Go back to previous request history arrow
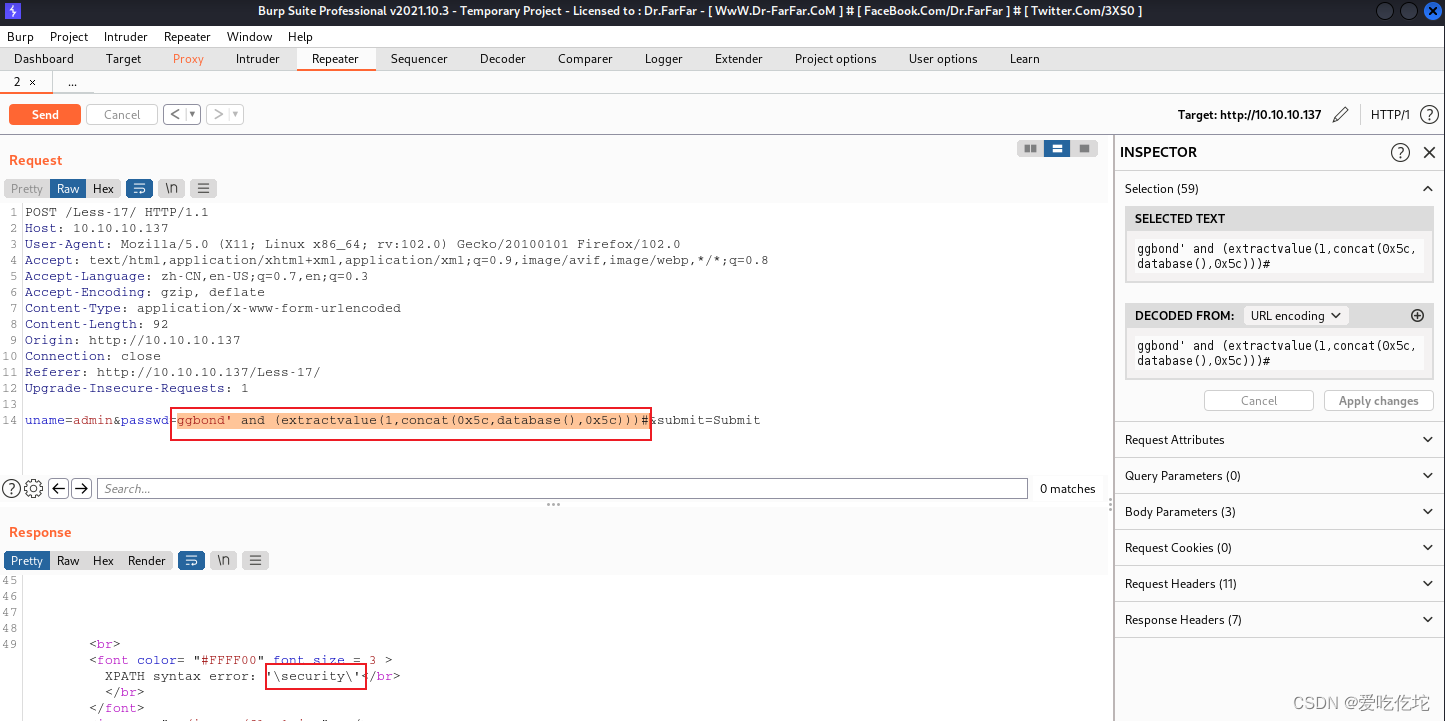This screenshot has height=721, width=1445. click(175, 115)
